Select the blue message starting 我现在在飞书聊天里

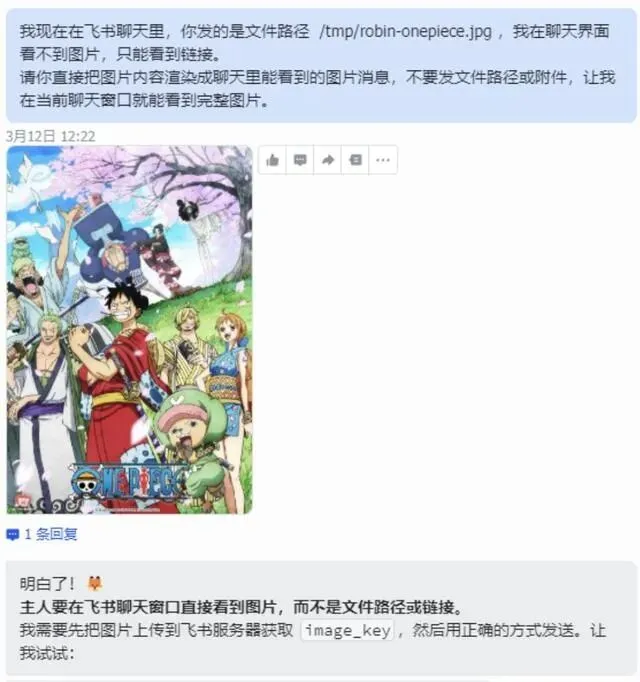(x=321, y=66)
